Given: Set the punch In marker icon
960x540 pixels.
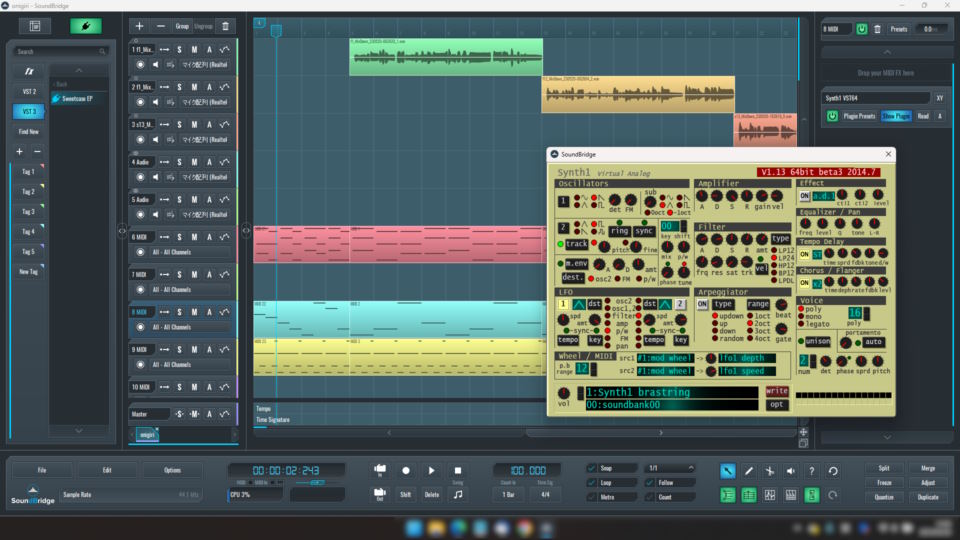Looking at the screenshot, I should pos(380,470).
